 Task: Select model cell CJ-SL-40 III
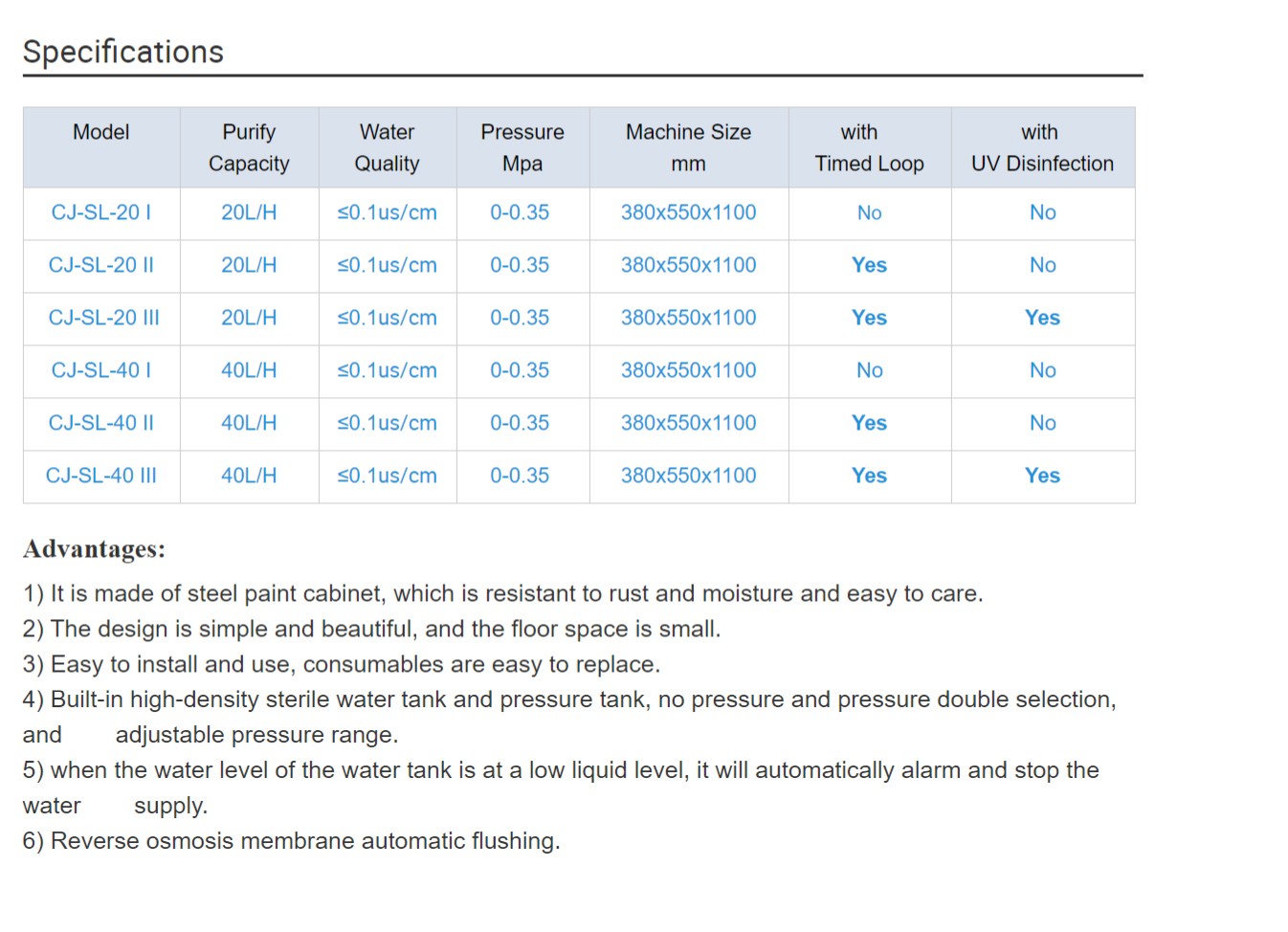pyautogui.click(x=101, y=476)
